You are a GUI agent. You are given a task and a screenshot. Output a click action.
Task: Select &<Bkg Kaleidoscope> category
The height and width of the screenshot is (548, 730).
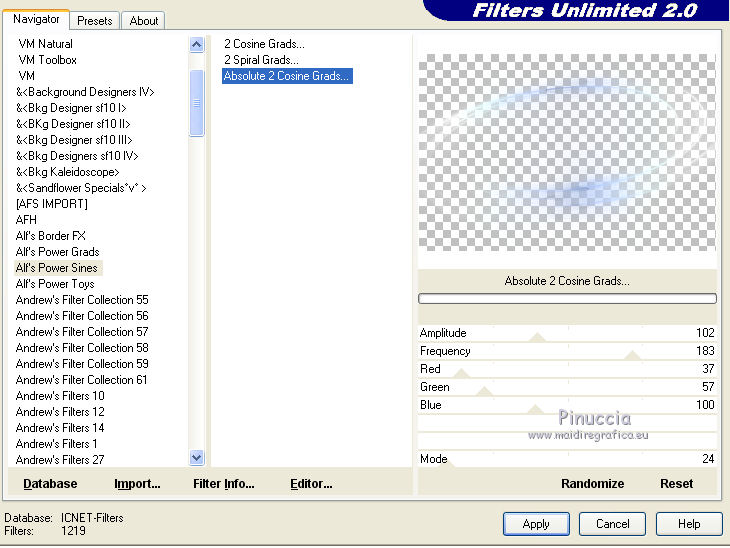pos(68,172)
